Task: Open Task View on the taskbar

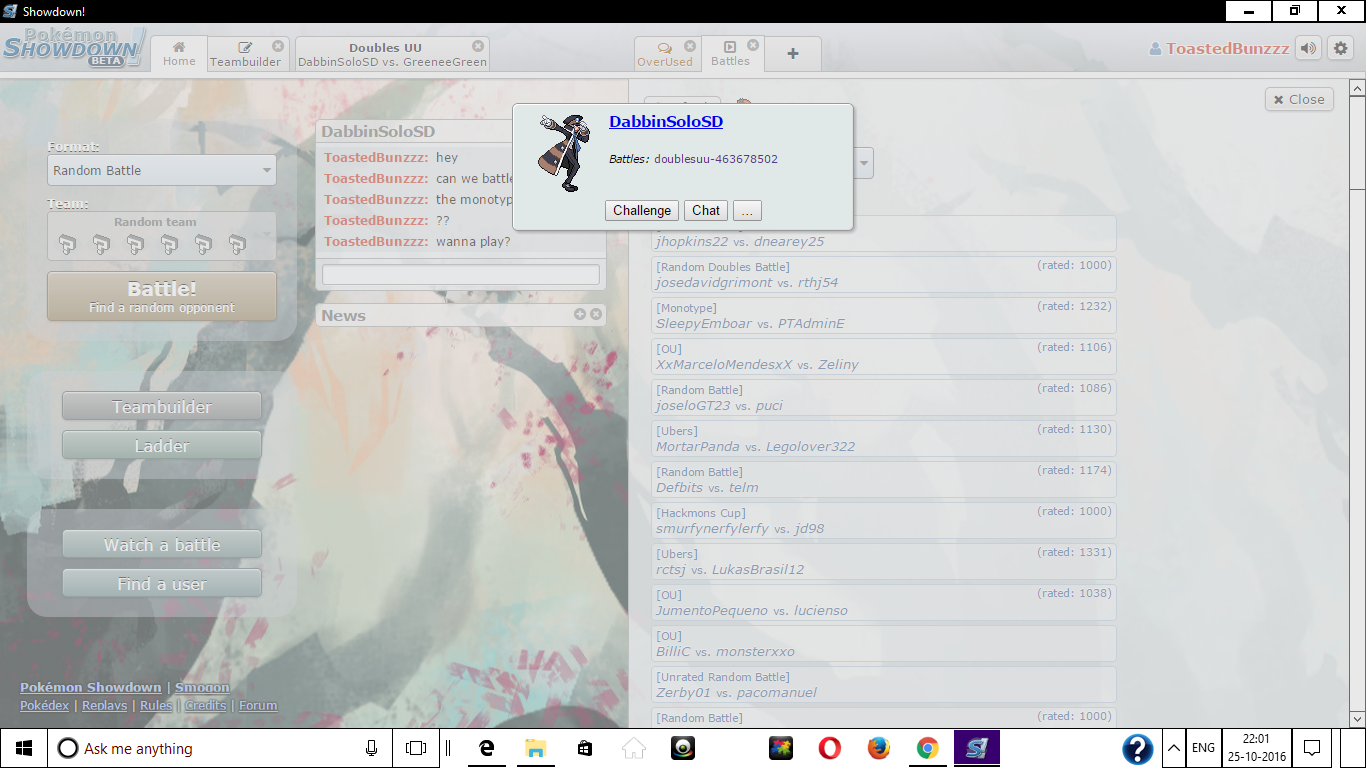Action: (416, 748)
